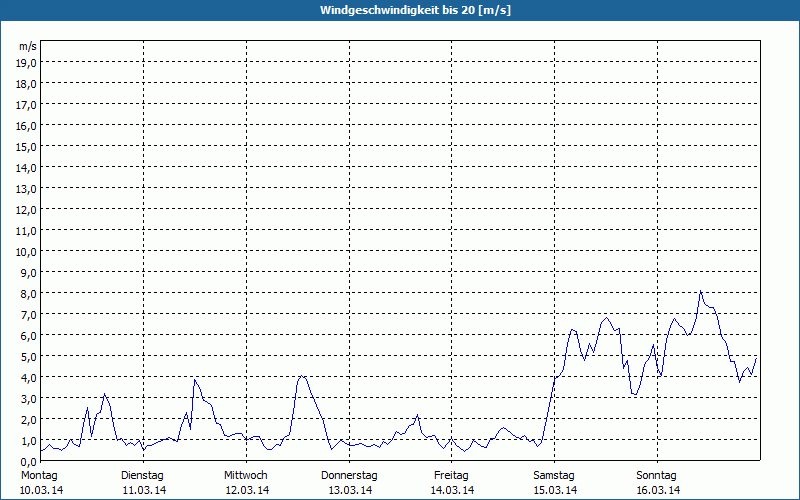Click the date '15.03.14'
Screen dimensions: 800x500
coord(555,490)
